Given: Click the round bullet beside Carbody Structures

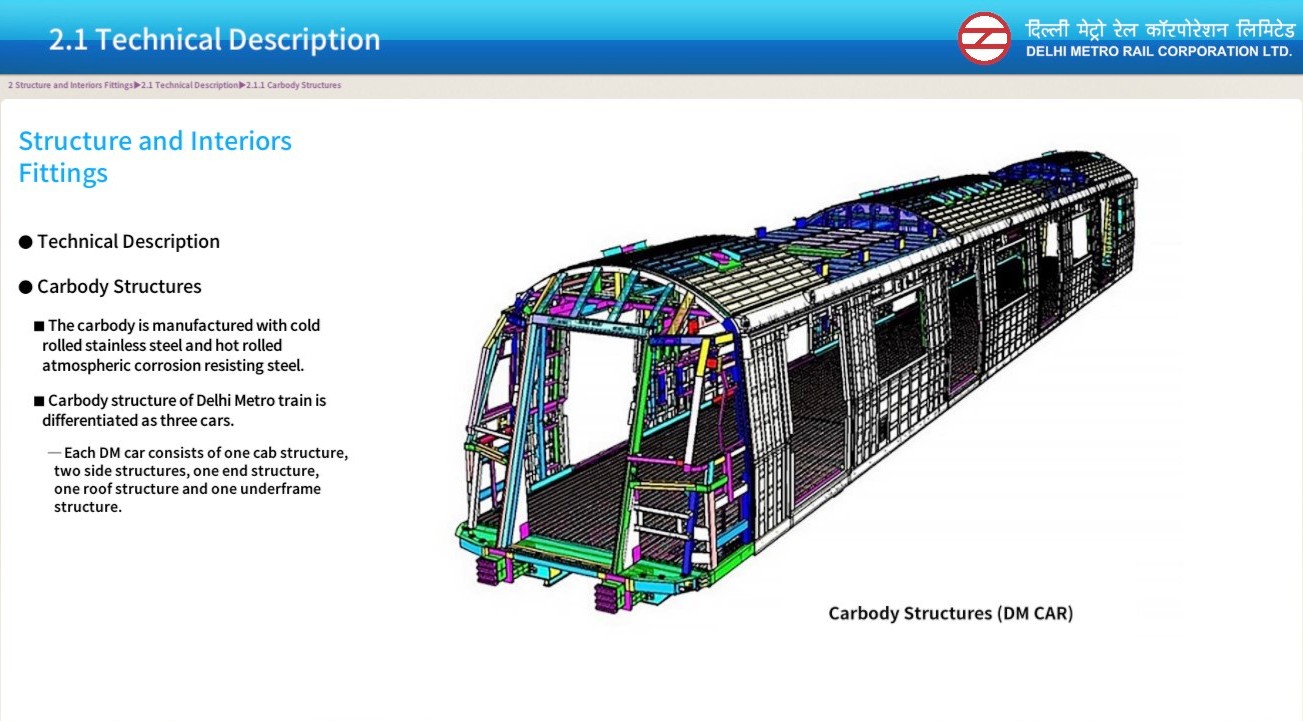Looking at the screenshot, I should [x=26, y=287].
